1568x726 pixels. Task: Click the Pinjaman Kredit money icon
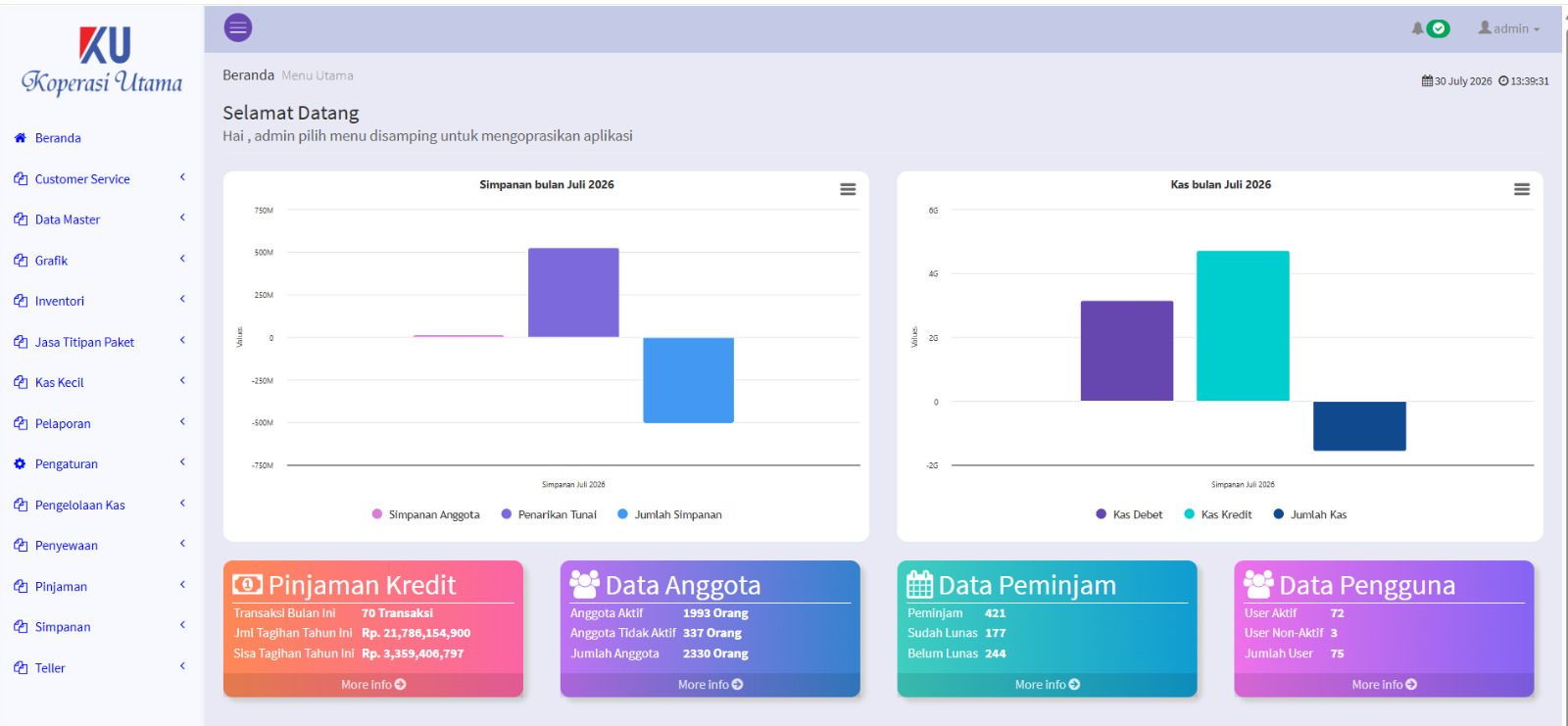[x=247, y=585]
